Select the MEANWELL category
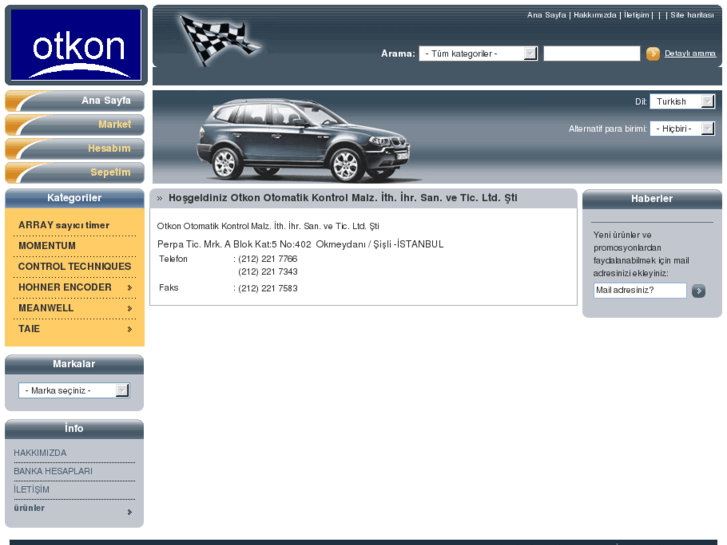Image resolution: width=727 pixels, height=545 pixels. click(x=46, y=308)
